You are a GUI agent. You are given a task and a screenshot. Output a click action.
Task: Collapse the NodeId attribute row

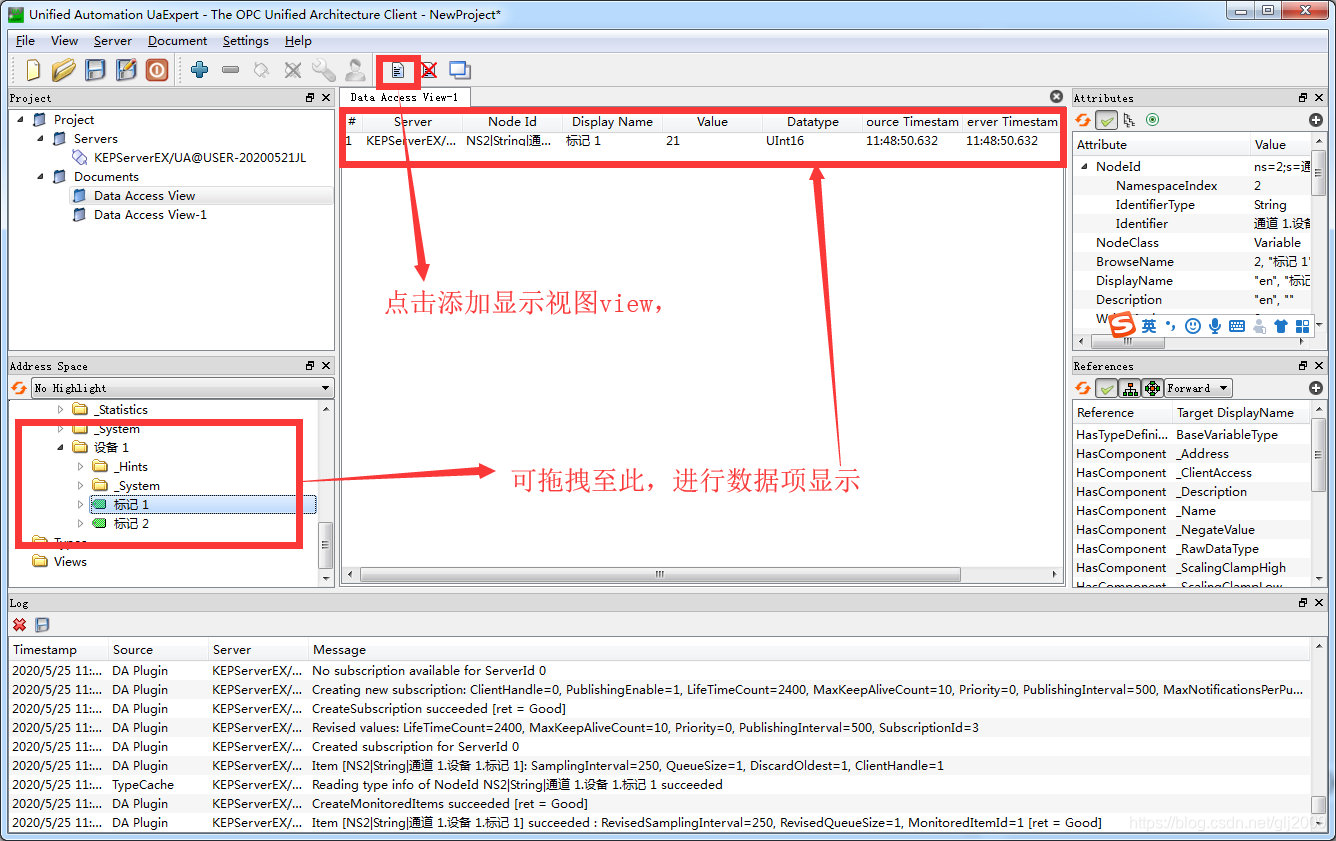click(1085, 166)
